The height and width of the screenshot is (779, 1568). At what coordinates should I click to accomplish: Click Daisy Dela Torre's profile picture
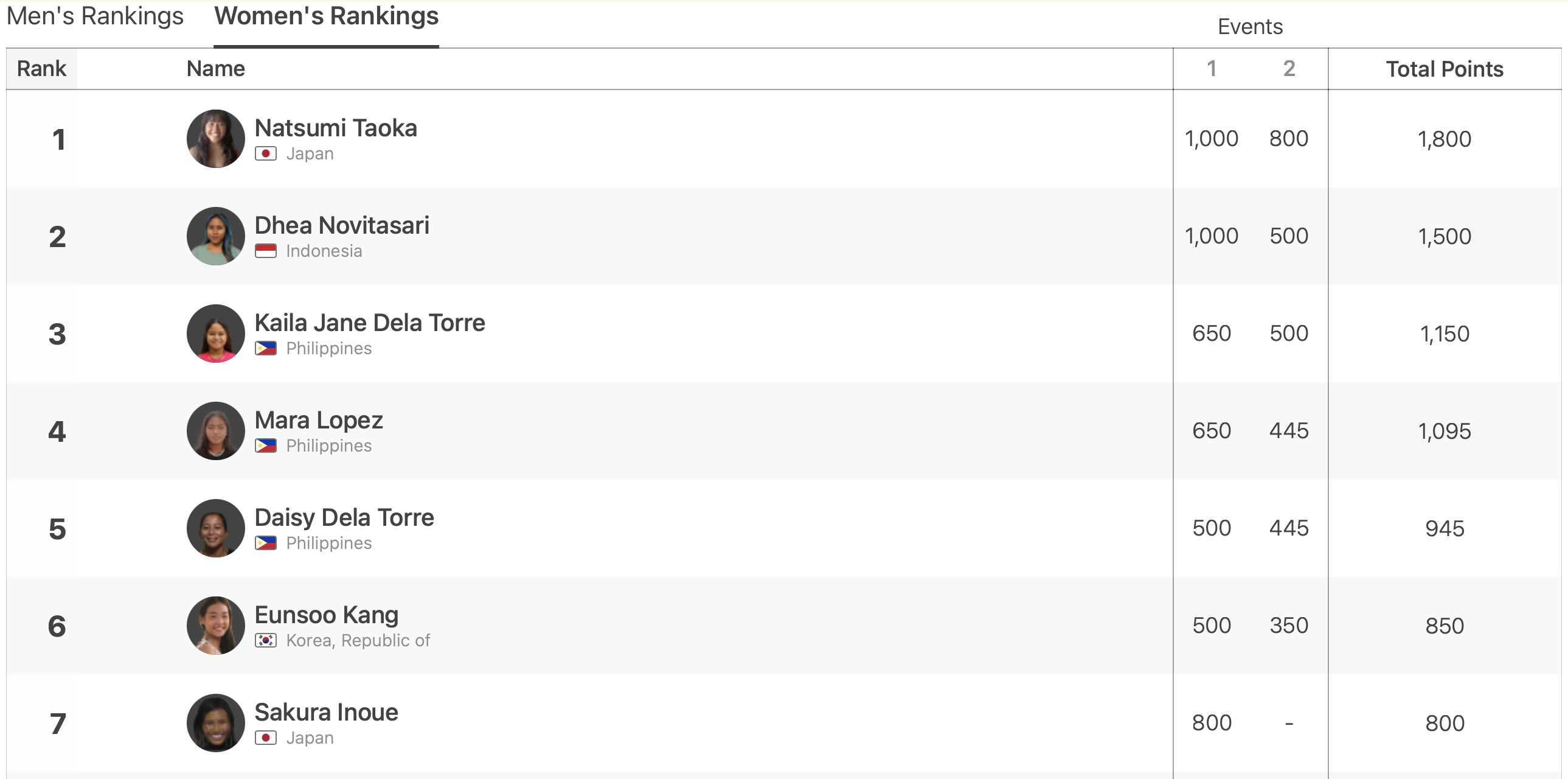click(x=215, y=528)
